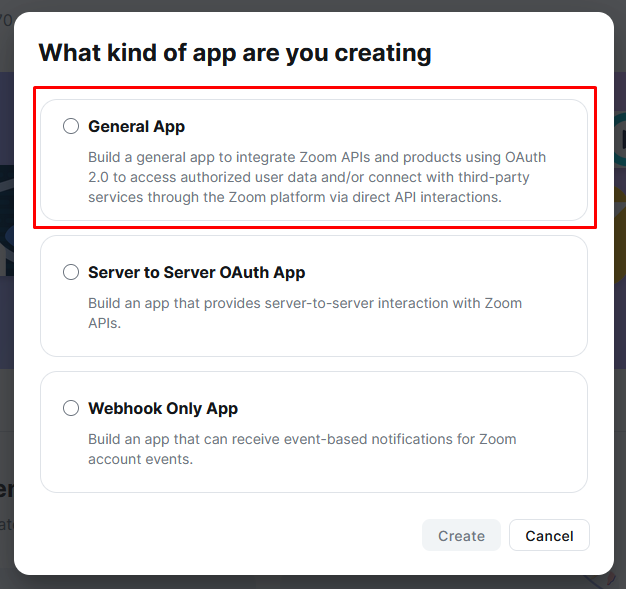Select the General App radio button
The height and width of the screenshot is (589, 626).
pos(71,126)
